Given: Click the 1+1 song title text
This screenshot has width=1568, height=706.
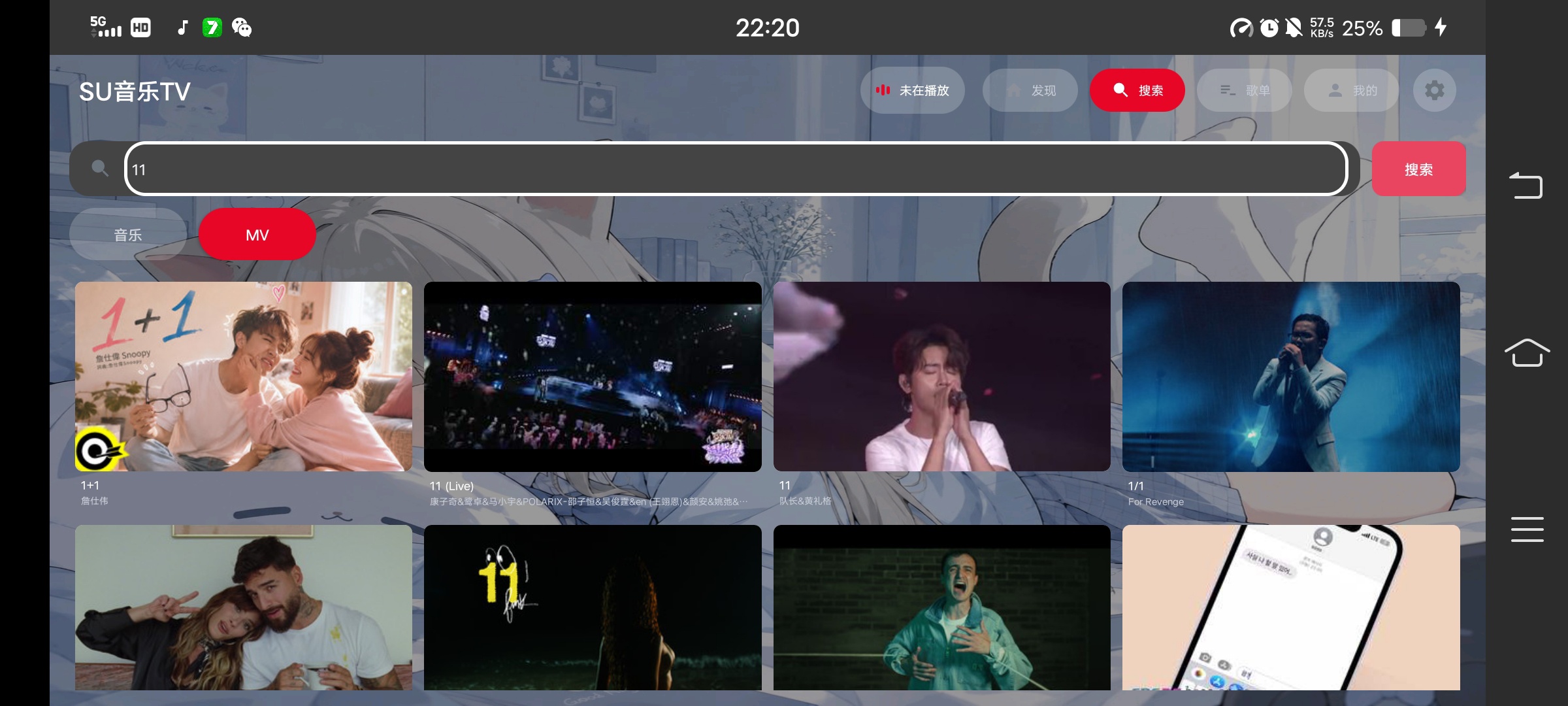Looking at the screenshot, I should 90,485.
